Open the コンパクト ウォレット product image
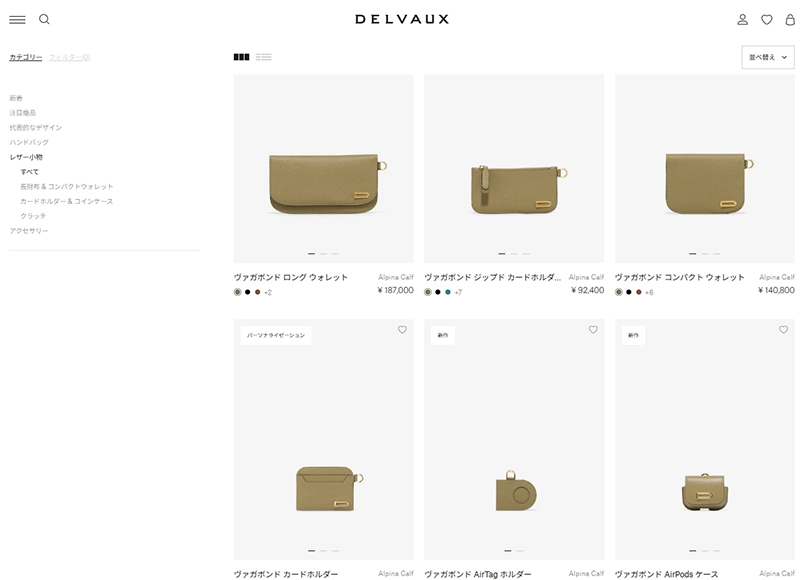The height and width of the screenshot is (580, 800). click(x=705, y=169)
